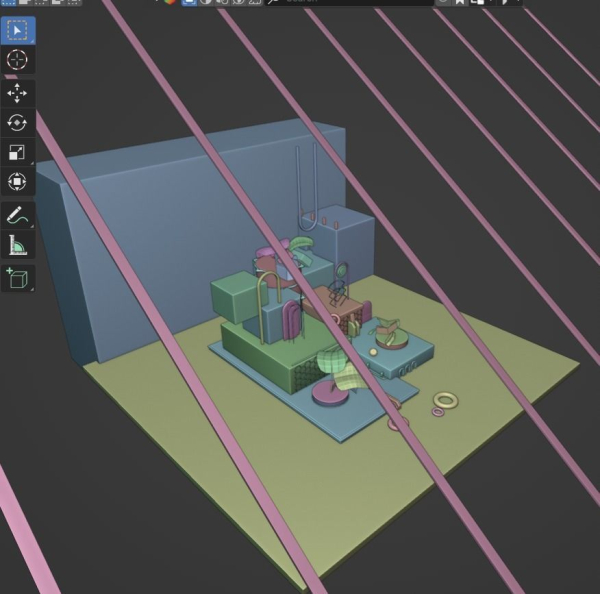600x594 pixels.
Task: Open the Measure ruler tool
Action: 18,245
